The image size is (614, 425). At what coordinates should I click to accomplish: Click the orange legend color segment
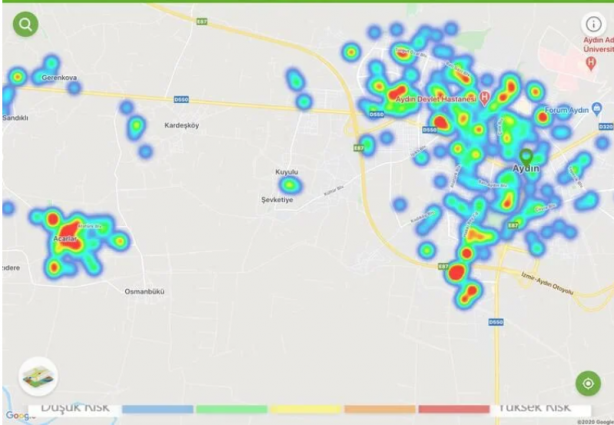(x=380, y=409)
